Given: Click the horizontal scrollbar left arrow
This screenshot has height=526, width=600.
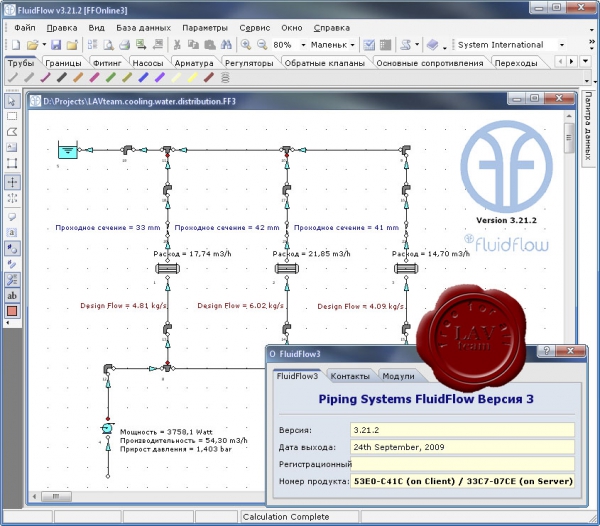Looking at the screenshot, I should (34, 497).
